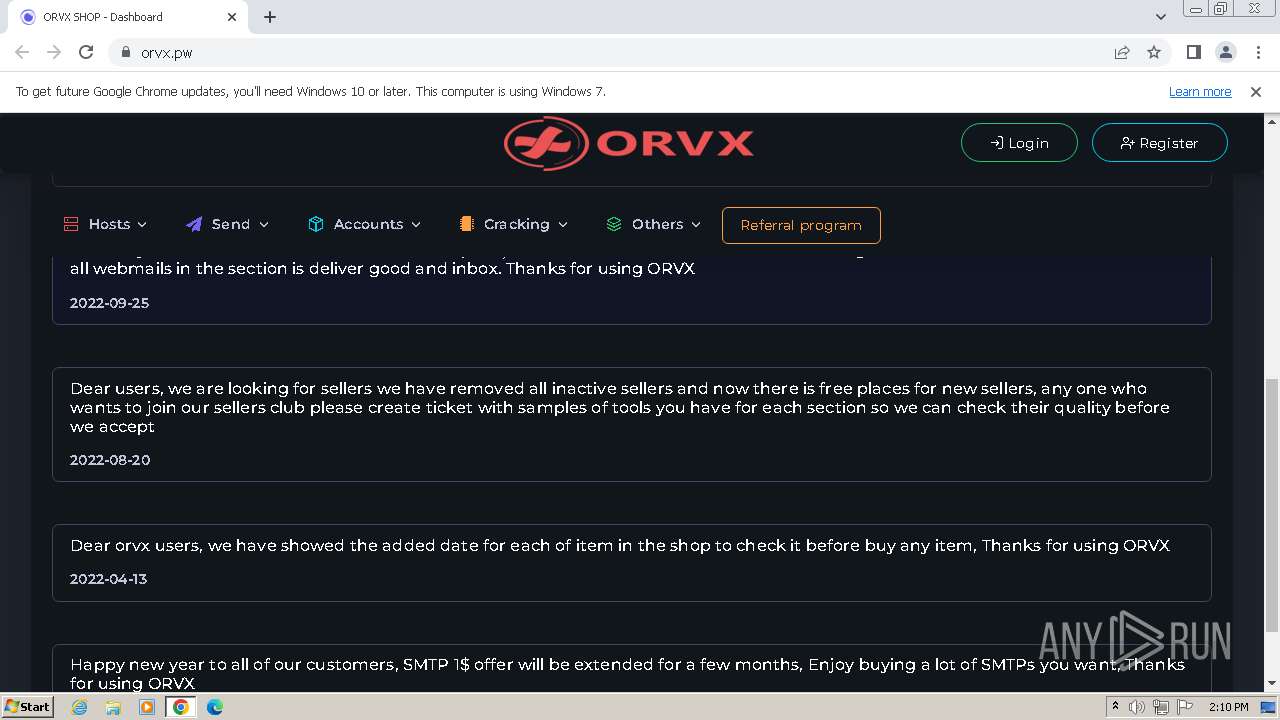The height and width of the screenshot is (720, 1280).
Task: Click the sellers club announcement text
Action: [620, 407]
